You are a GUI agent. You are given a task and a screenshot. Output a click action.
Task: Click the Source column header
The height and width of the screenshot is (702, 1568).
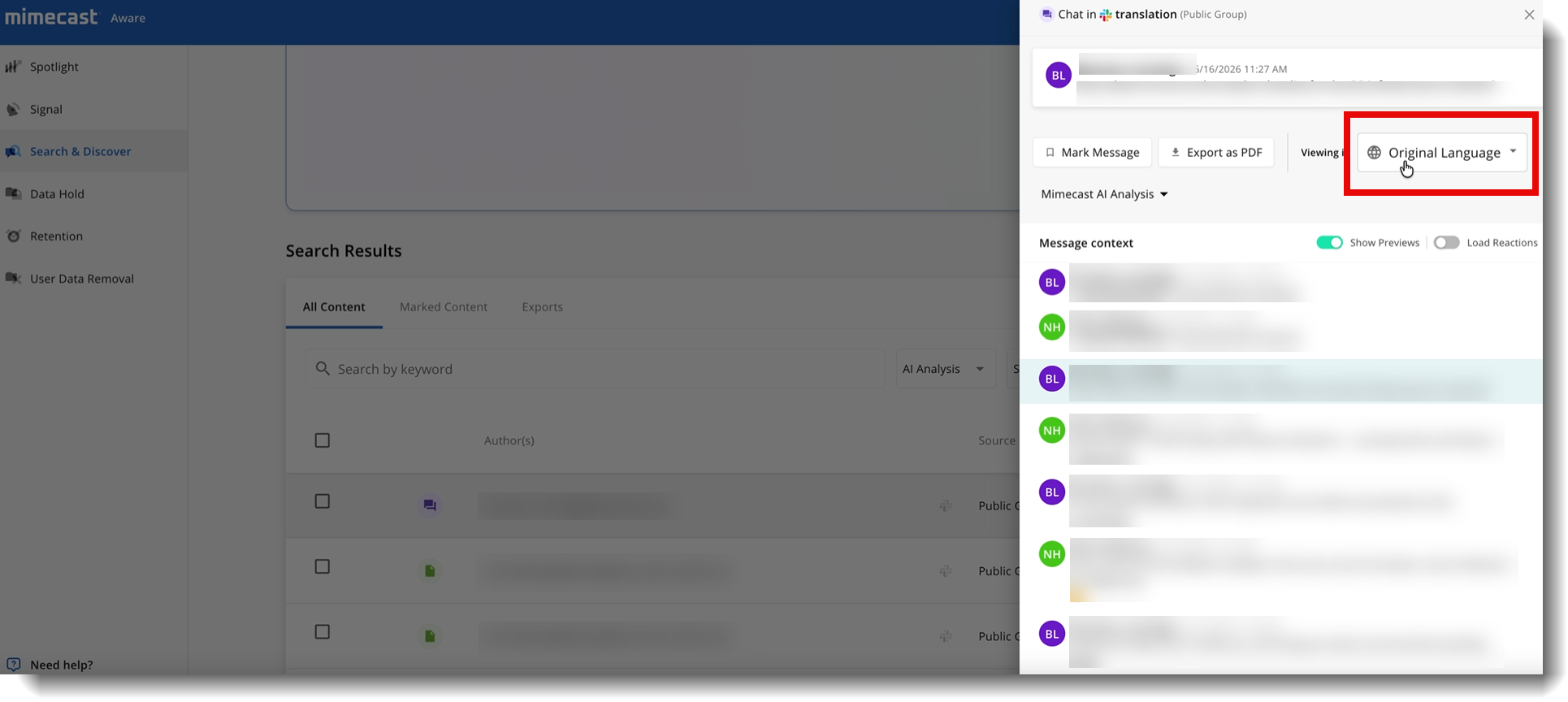click(x=997, y=440)
